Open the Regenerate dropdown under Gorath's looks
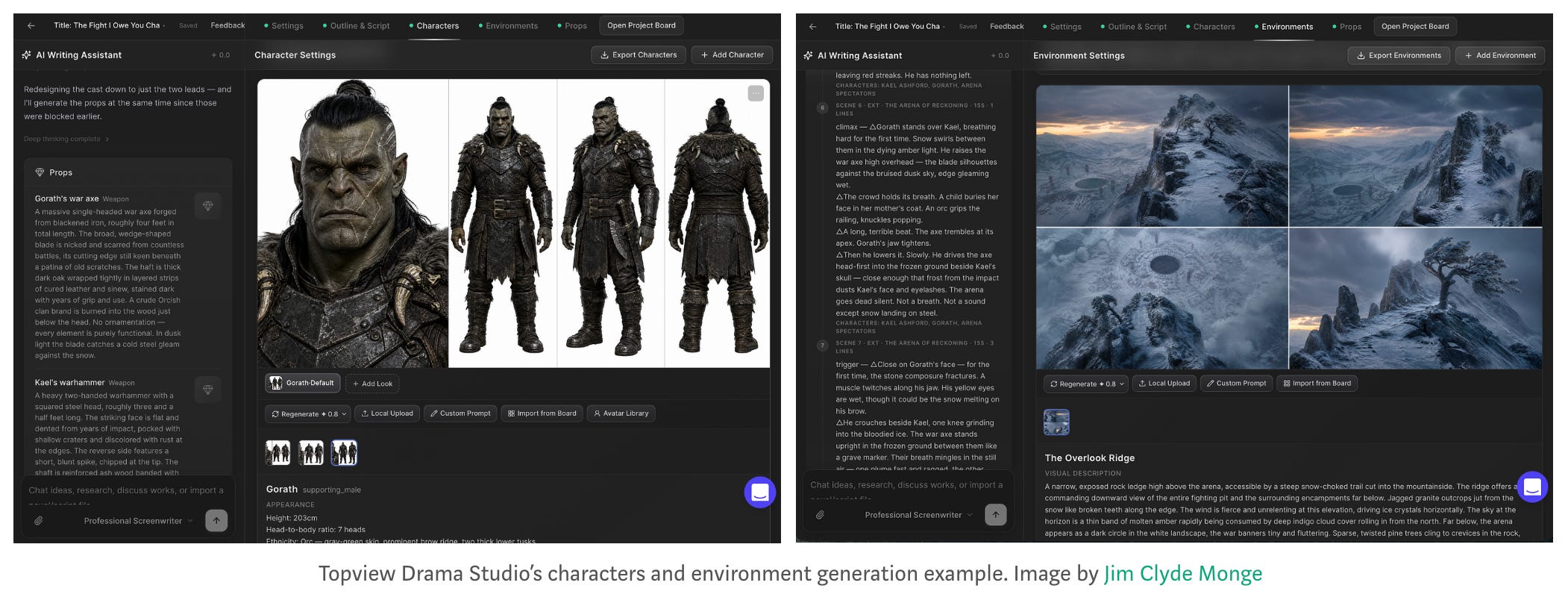 [x=309, y=413]
